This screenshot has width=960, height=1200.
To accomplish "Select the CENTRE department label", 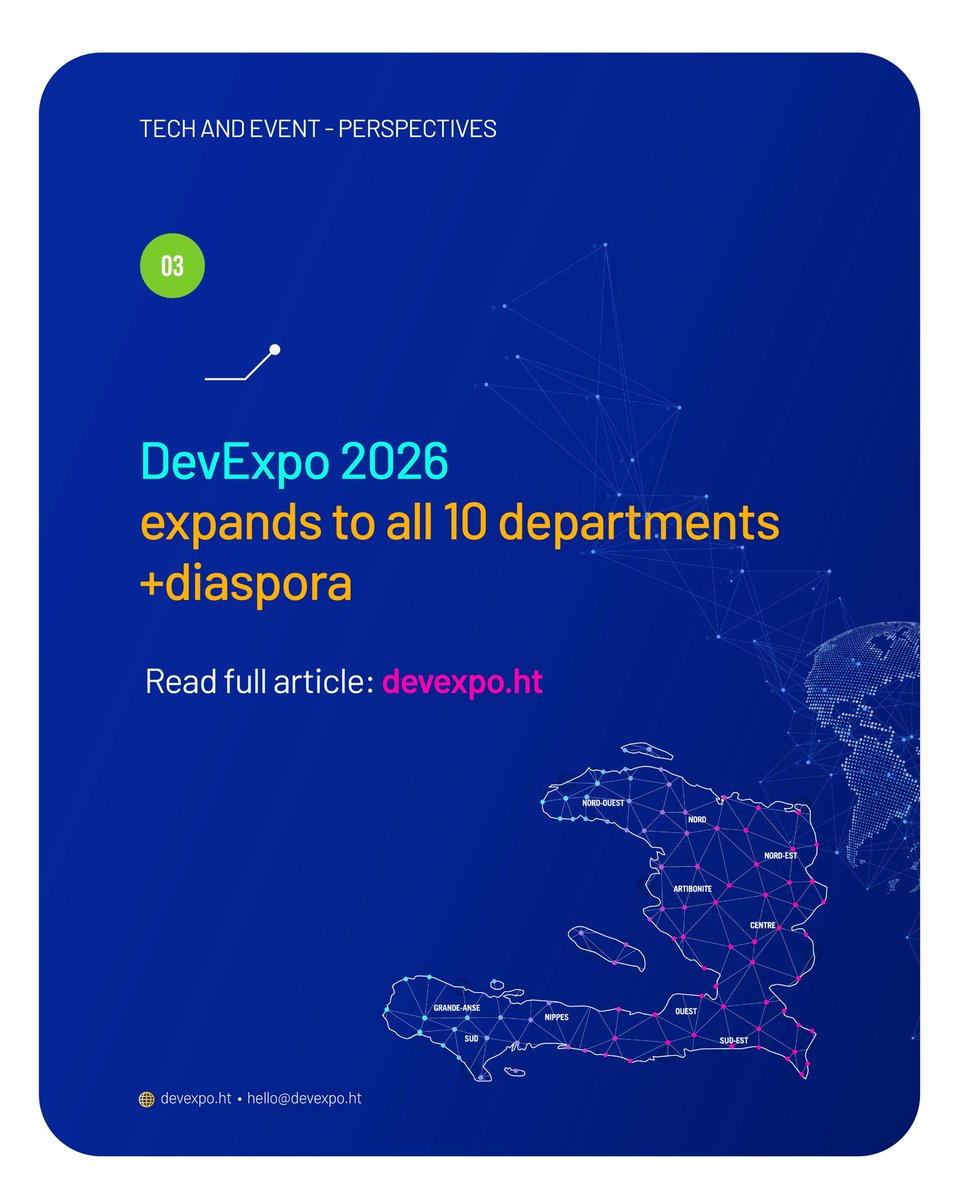I will coord(763,926).
